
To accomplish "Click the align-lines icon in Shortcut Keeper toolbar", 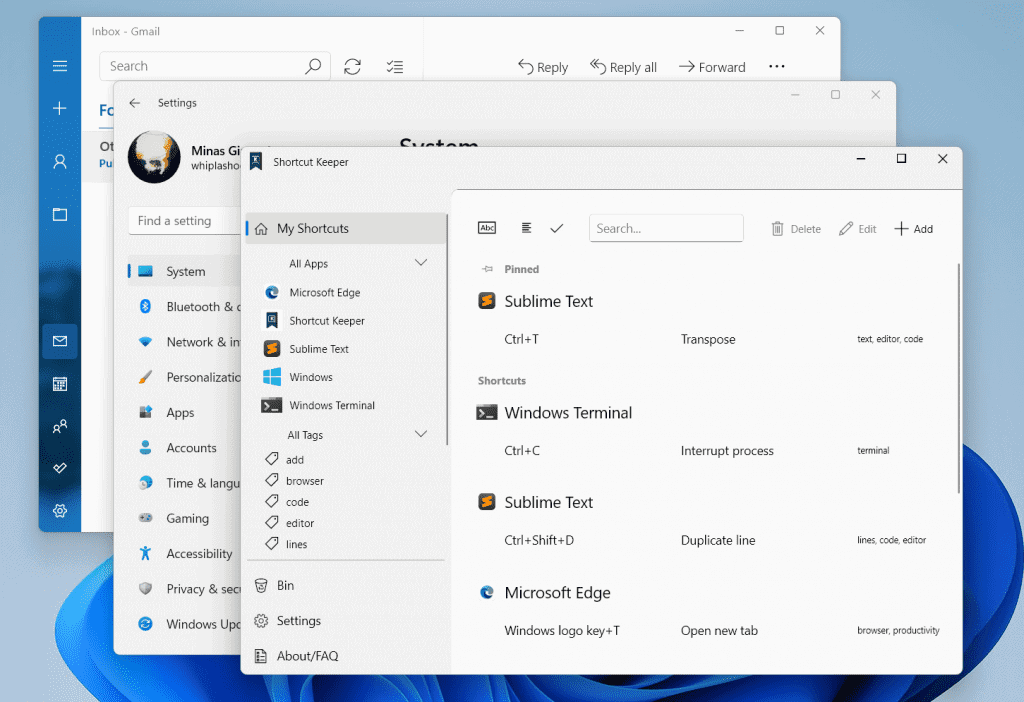I will tap(526, 228).
